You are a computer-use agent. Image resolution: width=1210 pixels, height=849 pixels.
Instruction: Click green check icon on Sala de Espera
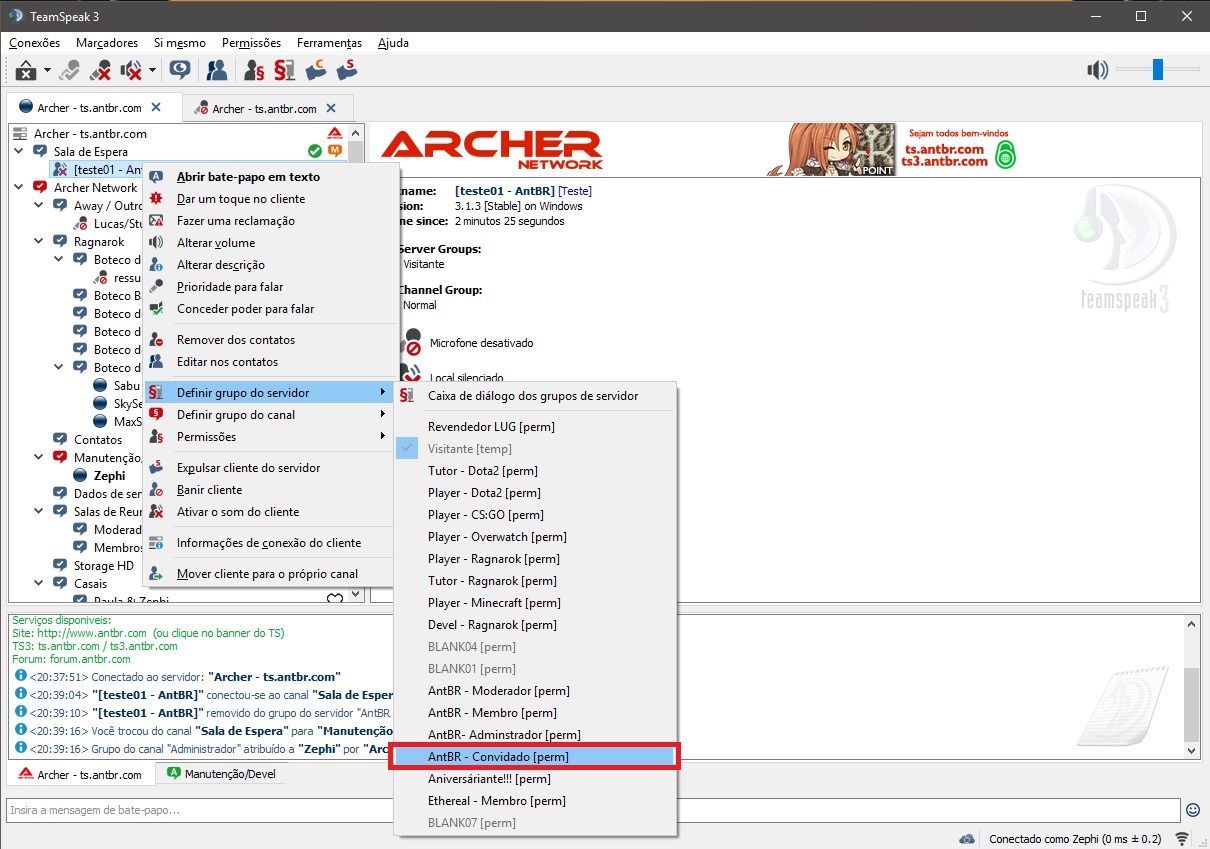pos(315,151)
